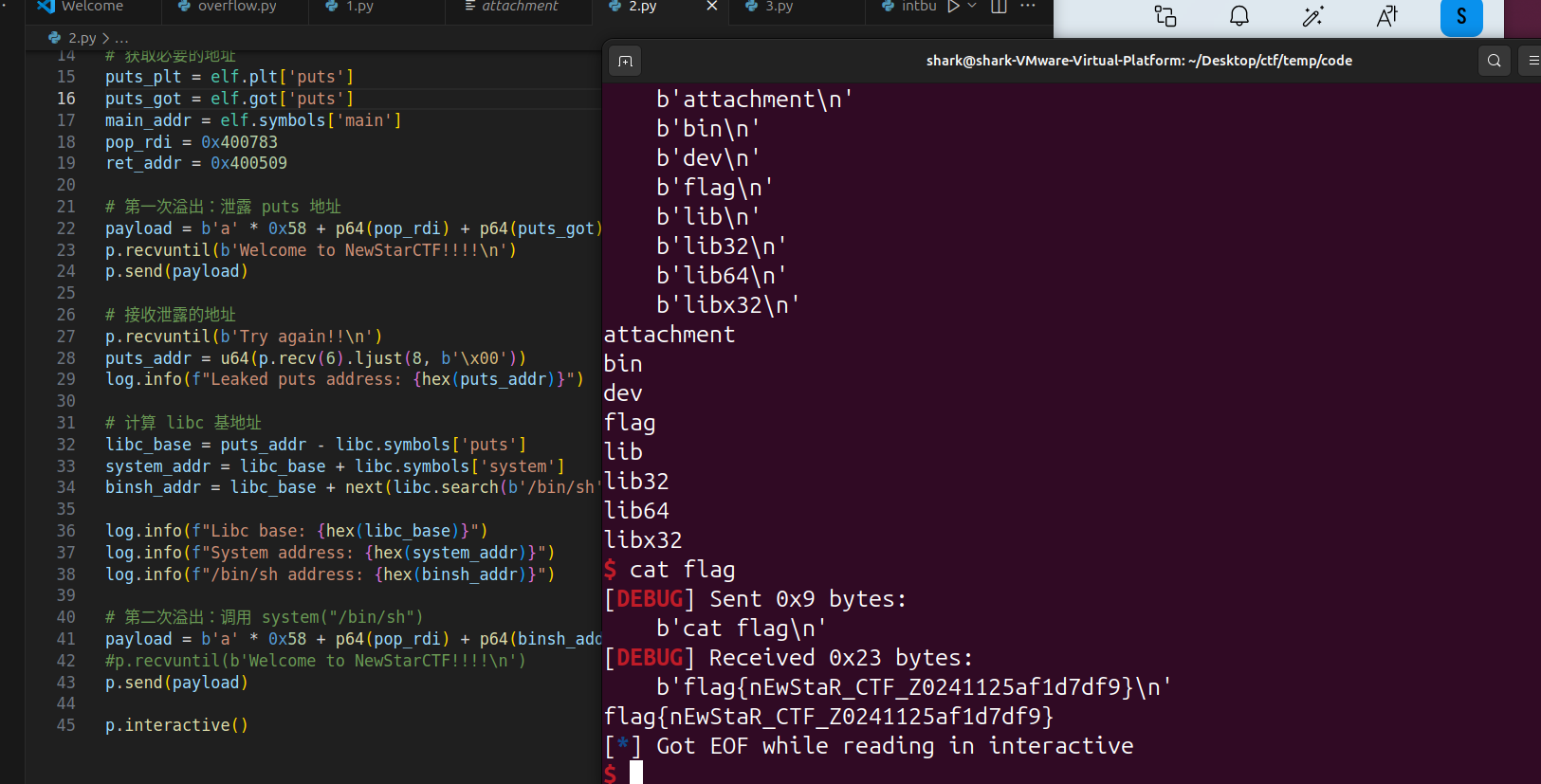Search in the terminal window
Viewport: 1541px width, 784px height.
click(1494, 61)
